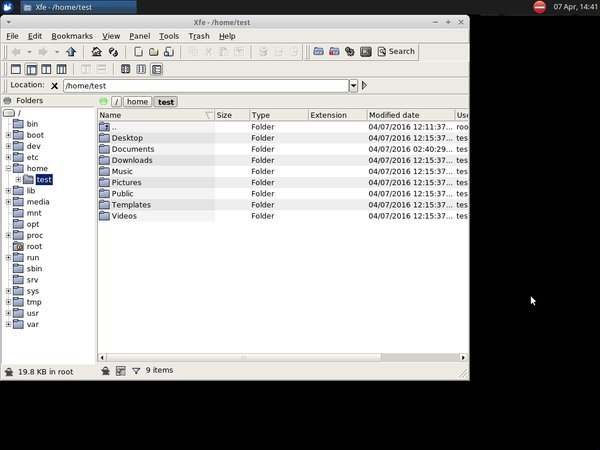Toggle thumbnails icon in status bar
Image resolution: width=600 pixels, height=450 pixels.
121,370
